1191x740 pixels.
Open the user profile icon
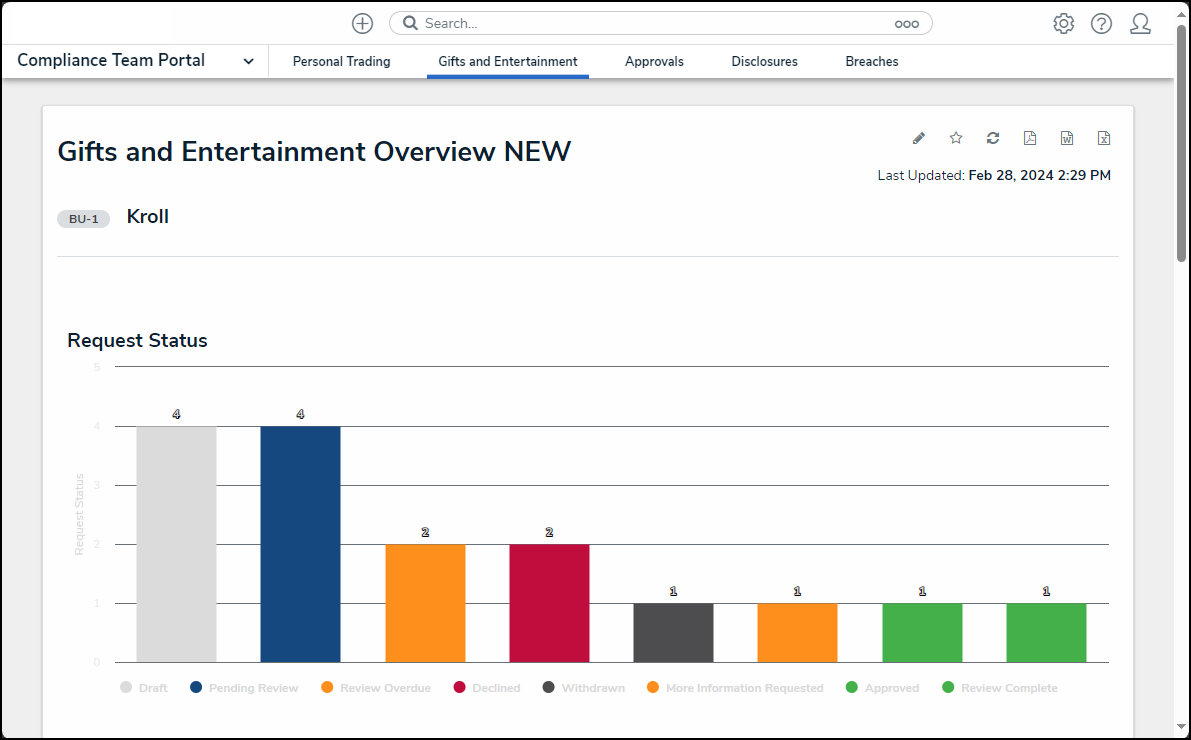tap(1140, 24)
